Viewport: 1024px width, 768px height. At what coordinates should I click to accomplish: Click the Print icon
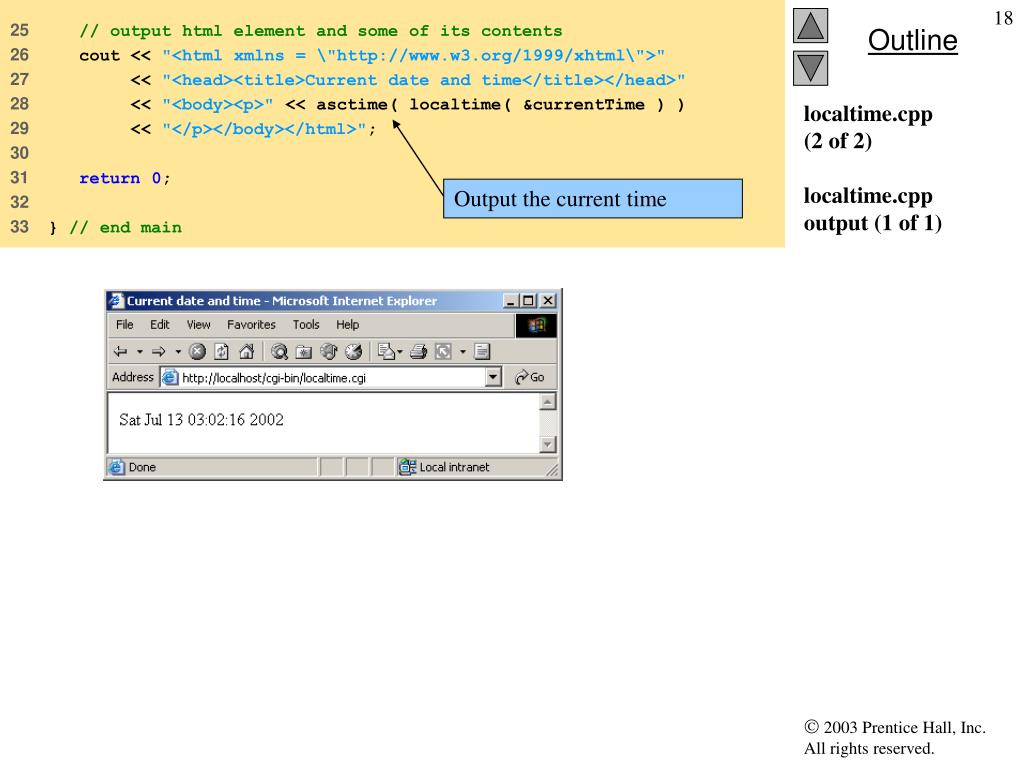tap(419, 352)
